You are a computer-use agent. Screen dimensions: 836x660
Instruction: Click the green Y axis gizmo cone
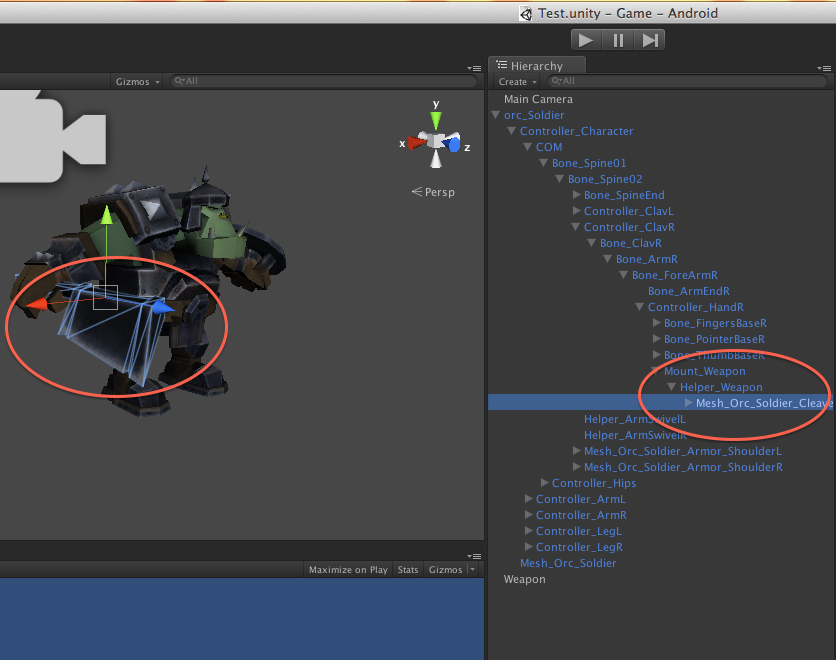(x=436, y=119)
